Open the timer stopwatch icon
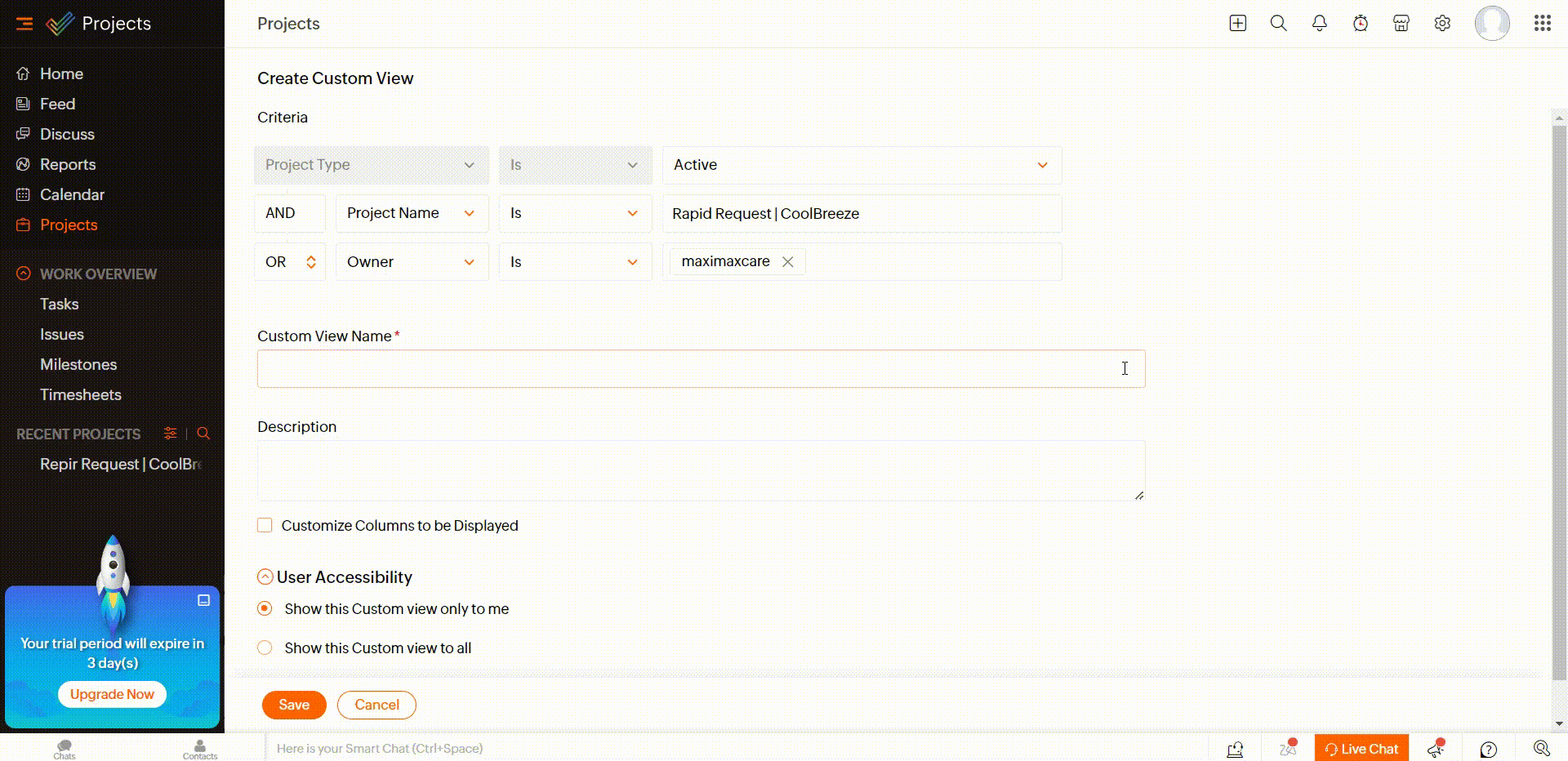 click(x=1360, y=24)
